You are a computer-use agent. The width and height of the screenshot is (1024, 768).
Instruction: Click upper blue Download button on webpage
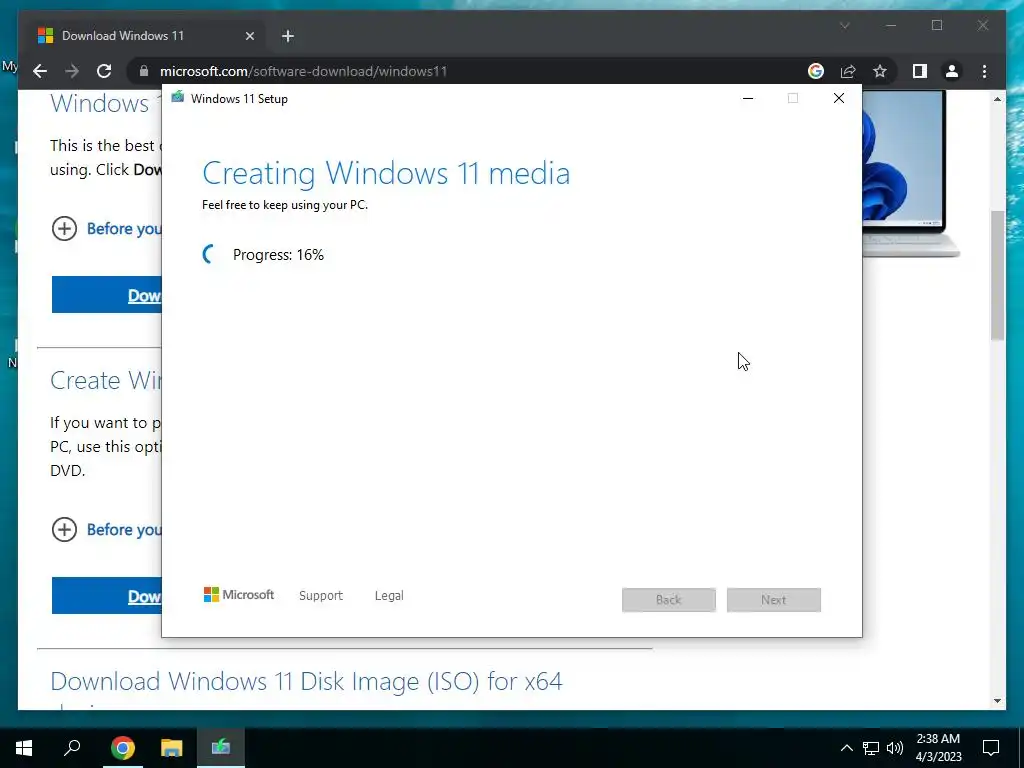point(107,295)
